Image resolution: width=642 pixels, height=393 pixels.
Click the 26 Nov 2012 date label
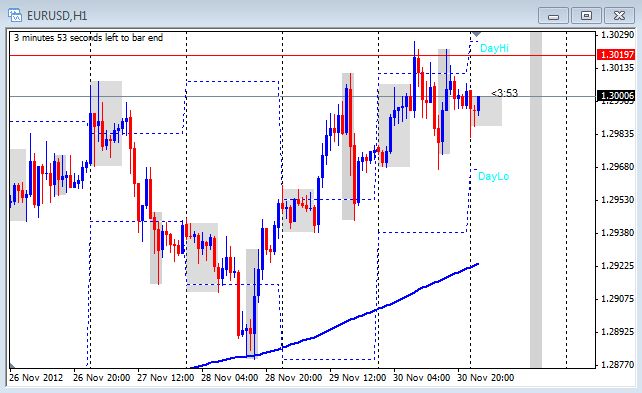point(36,377)
